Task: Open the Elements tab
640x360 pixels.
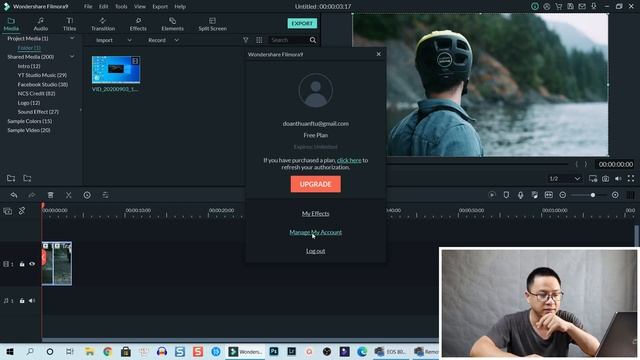Action: click(x=172, y=24)
